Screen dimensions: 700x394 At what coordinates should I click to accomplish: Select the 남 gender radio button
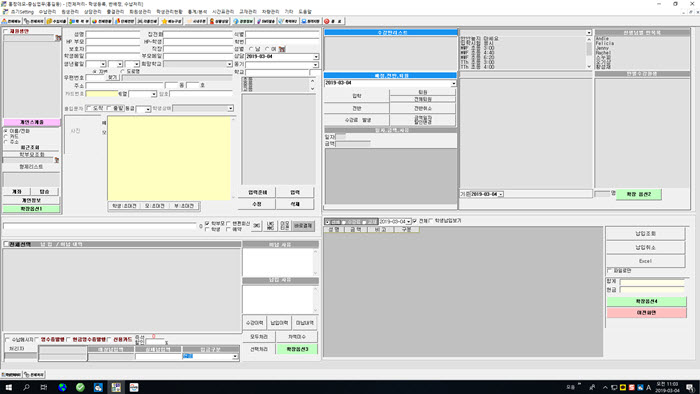[251, 49]
